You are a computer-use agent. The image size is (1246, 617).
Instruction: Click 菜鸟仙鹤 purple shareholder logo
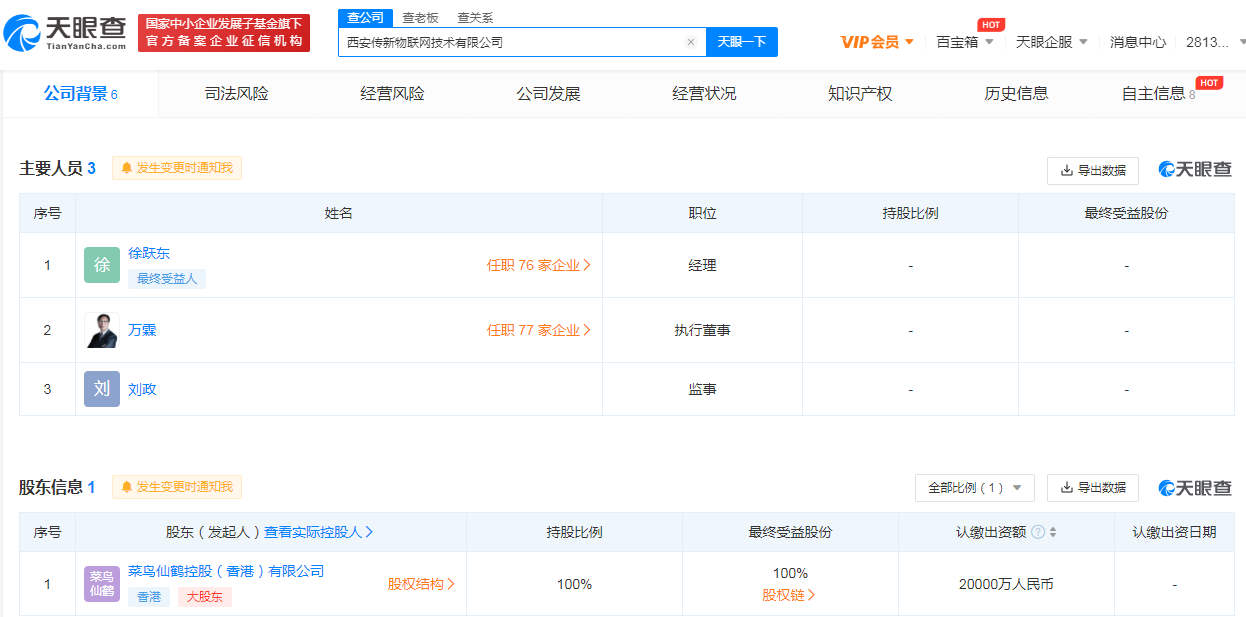pos(102,584)
